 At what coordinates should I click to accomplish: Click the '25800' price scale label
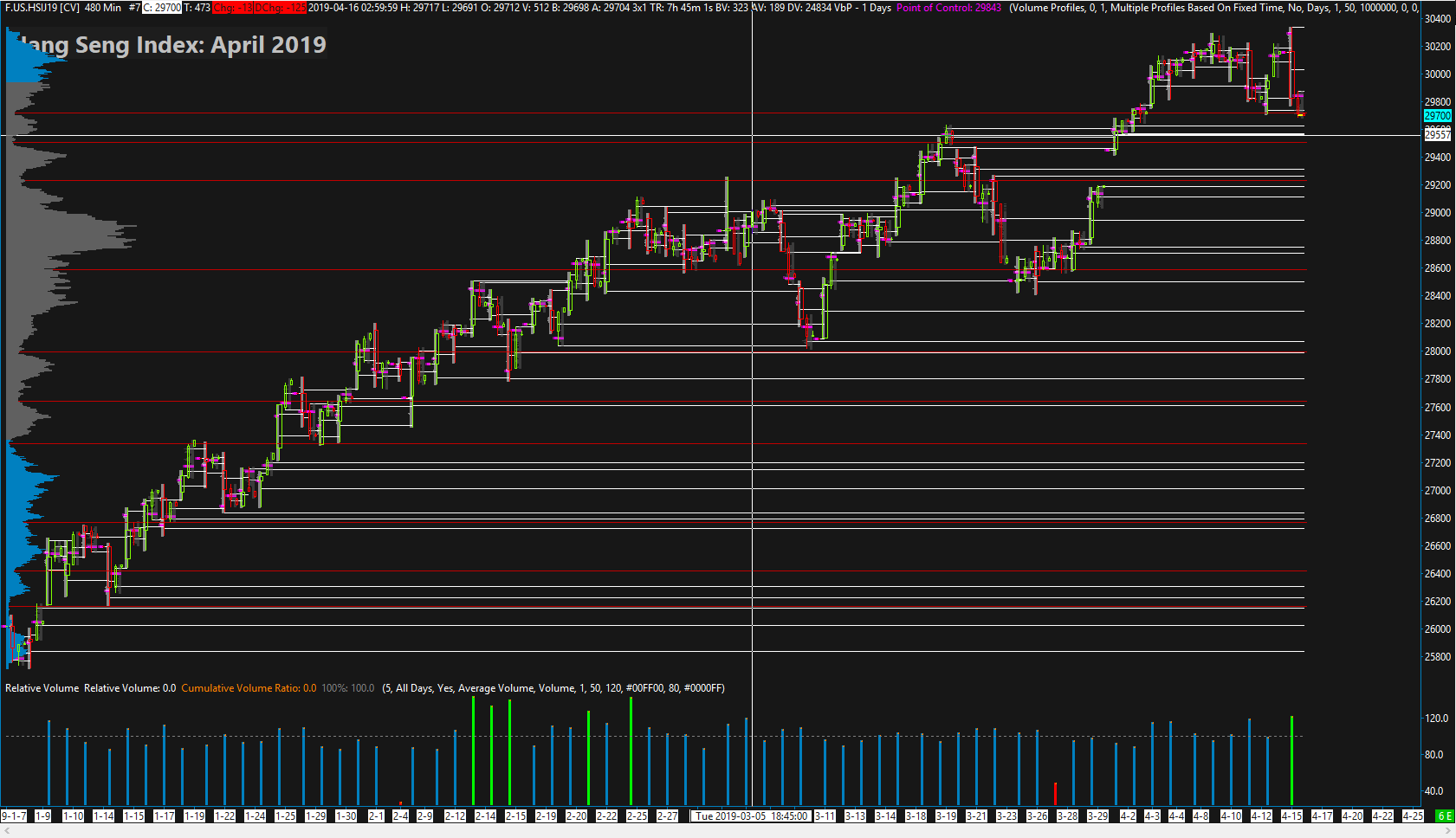(1438, 657)
